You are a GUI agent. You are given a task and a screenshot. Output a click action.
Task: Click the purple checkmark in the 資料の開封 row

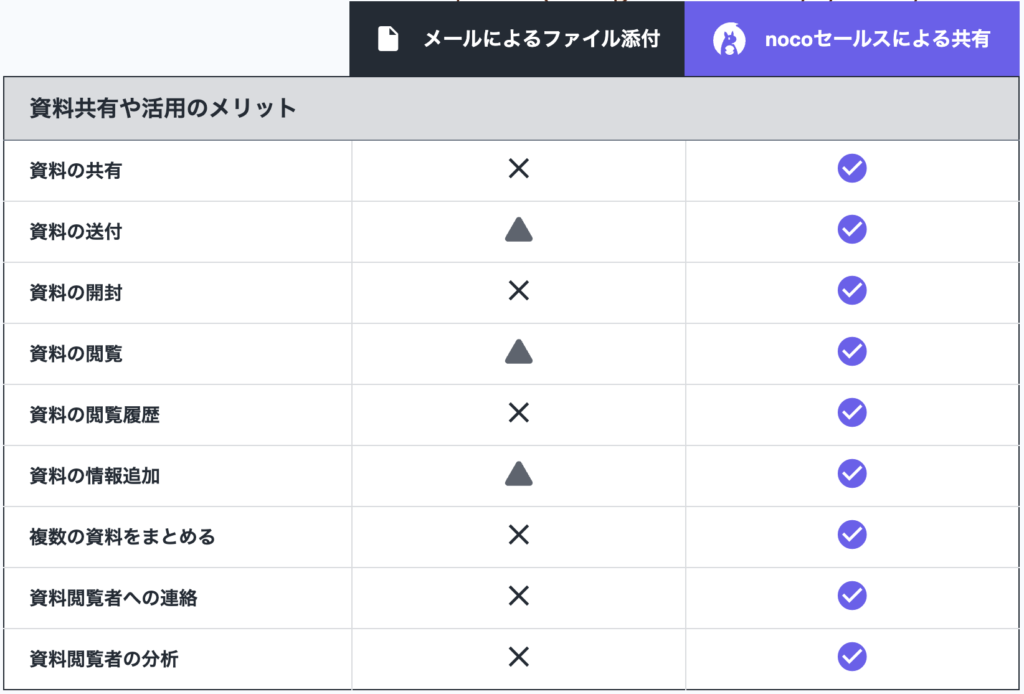coord(852,291)
